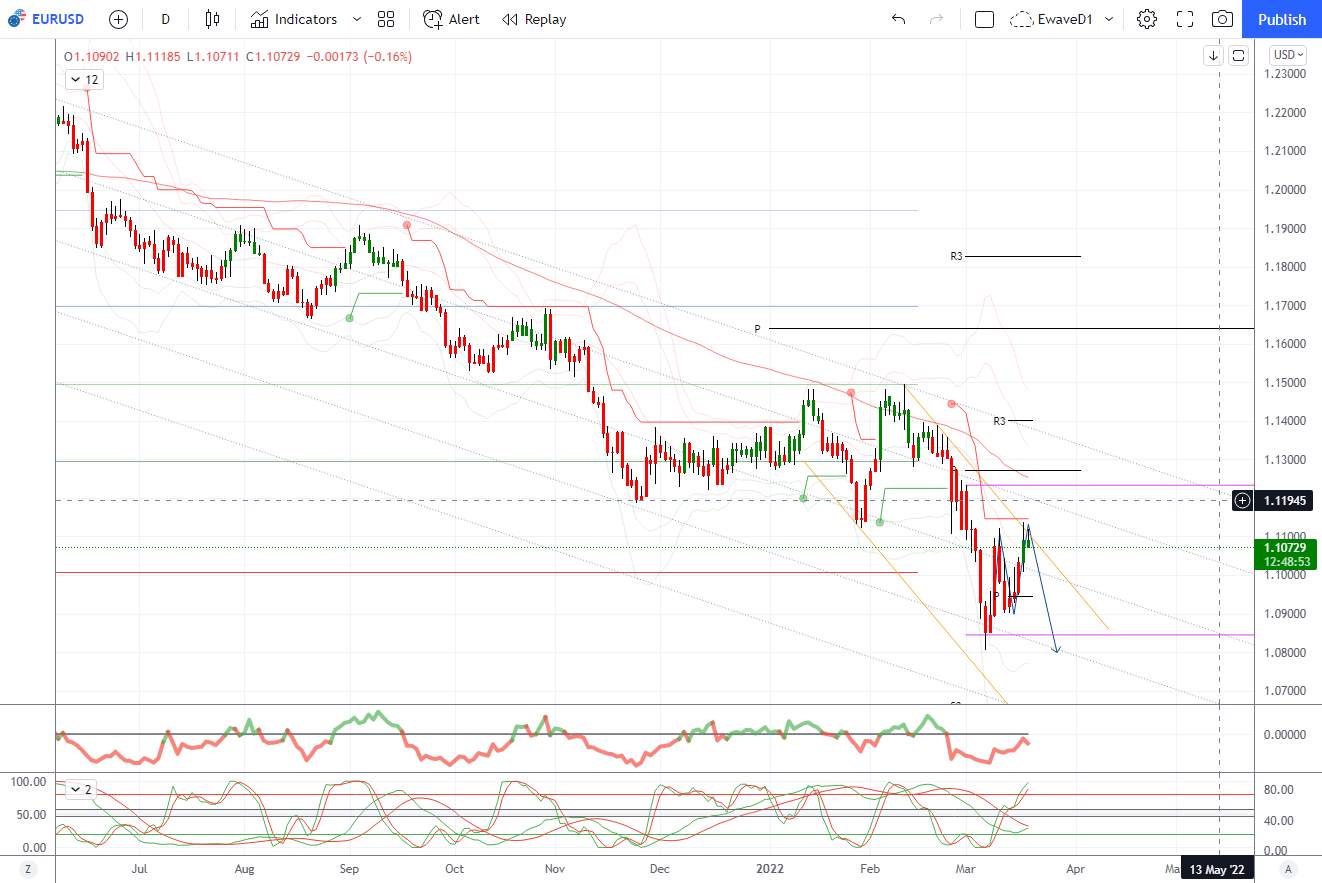Expand the Indicators favorites dropdown arrow
The width and height of the screenshot is (1322, 883).
click(357, 19)
